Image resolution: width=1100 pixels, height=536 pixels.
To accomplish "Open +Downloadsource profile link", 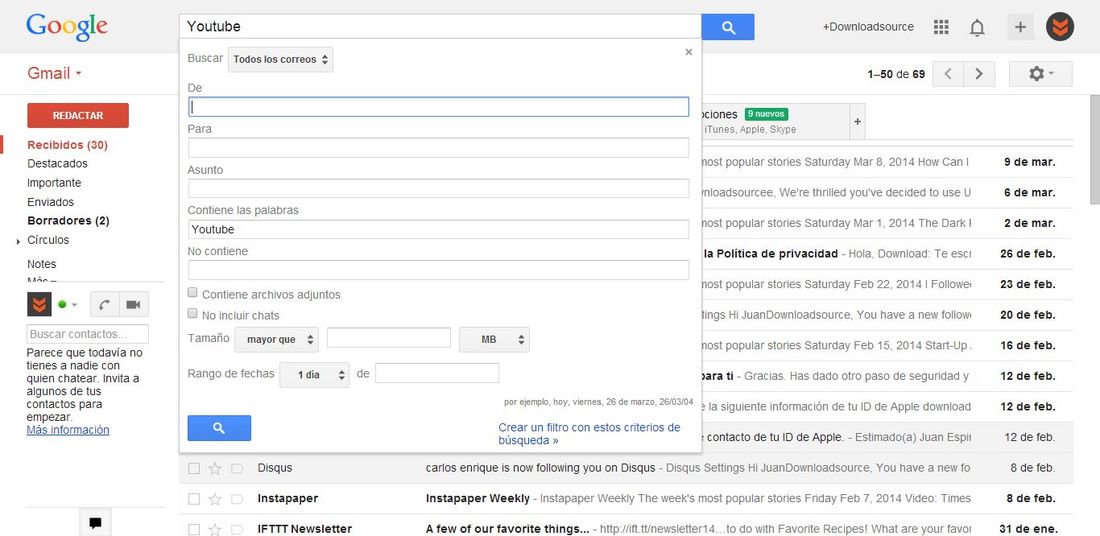I will point(868,27).
